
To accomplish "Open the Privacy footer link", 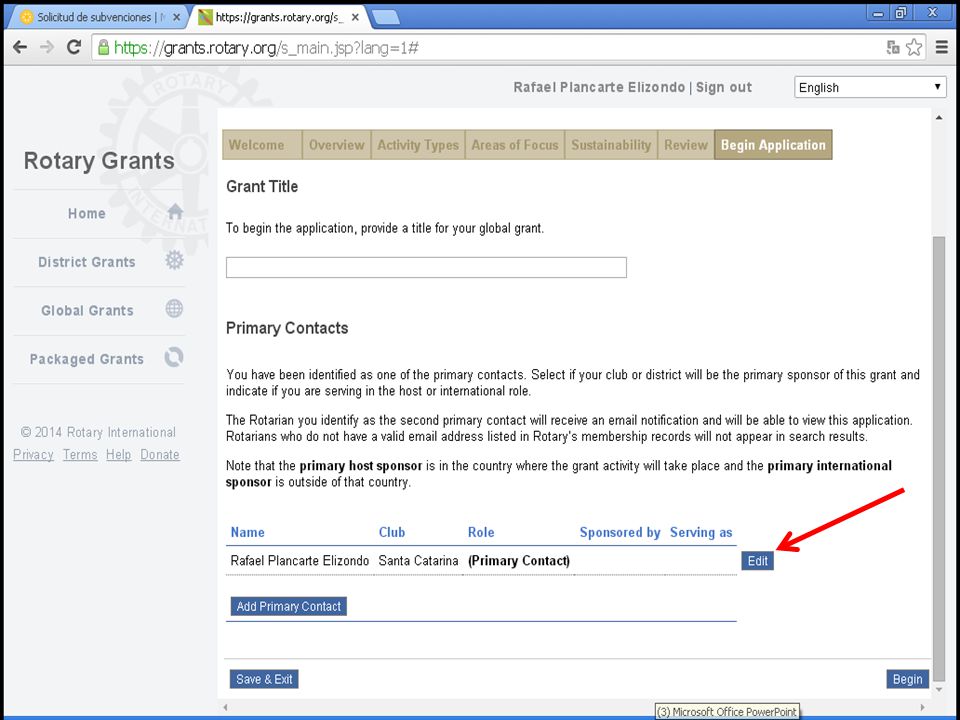I will coord(33,455).
